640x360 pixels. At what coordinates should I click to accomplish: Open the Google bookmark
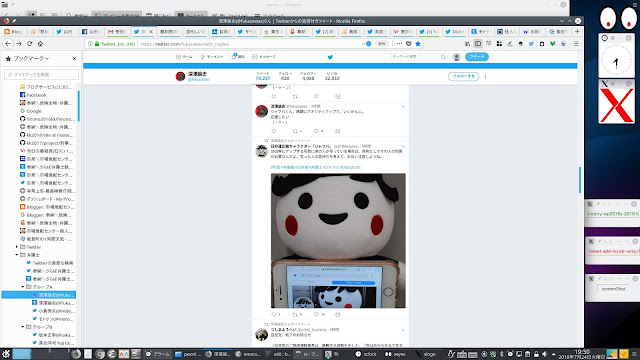[x=31, y=111]
